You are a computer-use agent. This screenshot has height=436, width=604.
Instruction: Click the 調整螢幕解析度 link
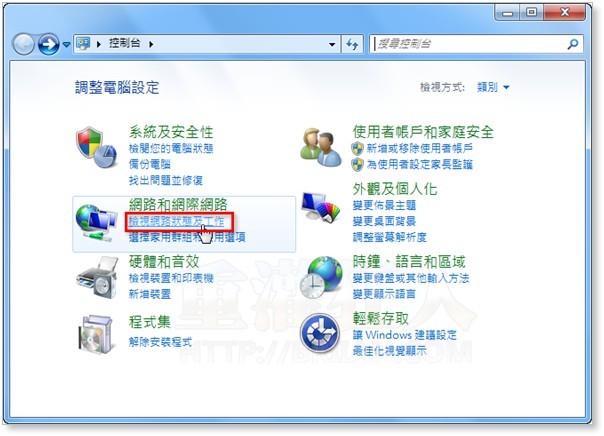pos(389,237)
